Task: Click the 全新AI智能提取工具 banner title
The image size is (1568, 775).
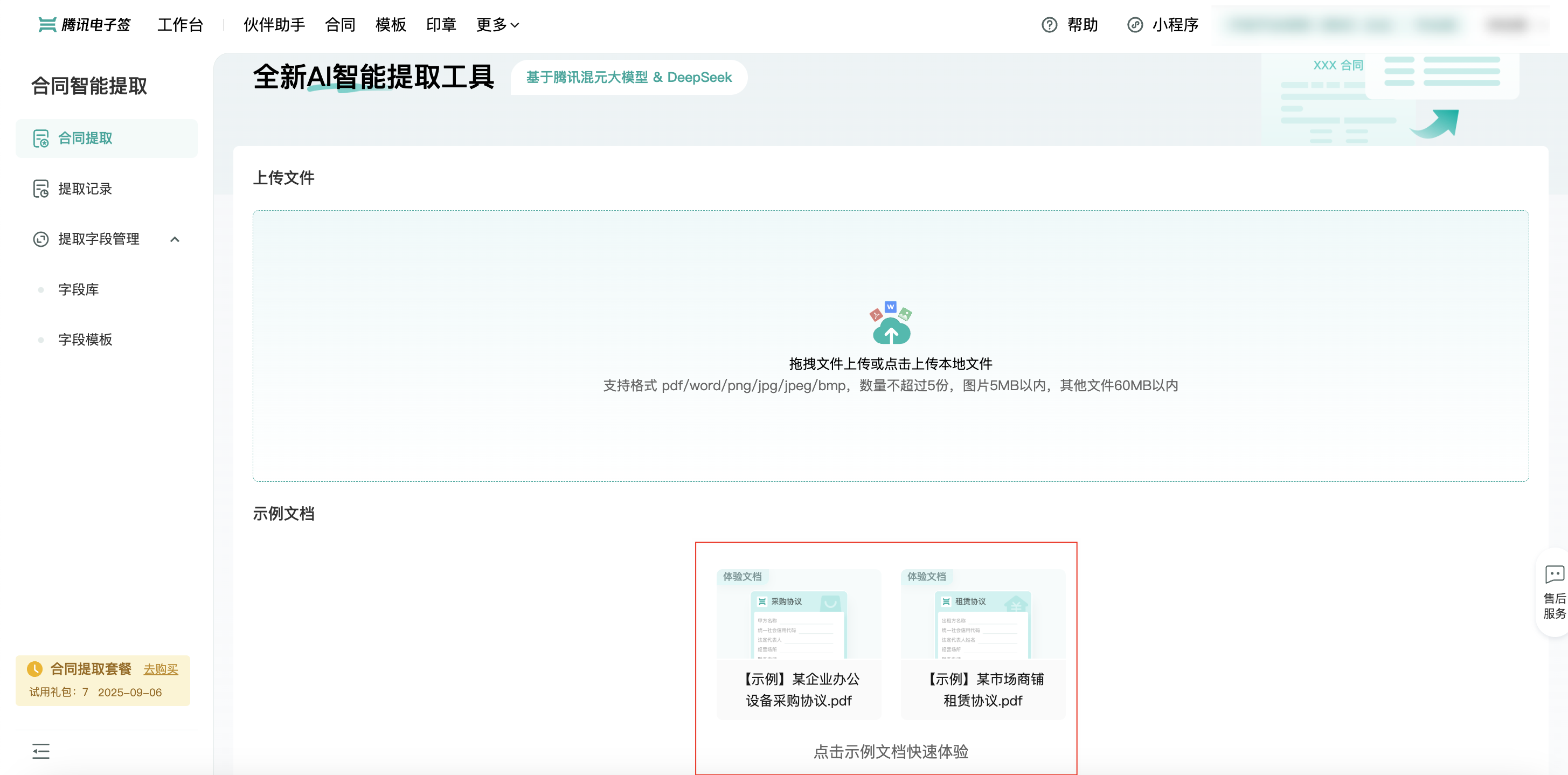Action: [x=373, y=77]
